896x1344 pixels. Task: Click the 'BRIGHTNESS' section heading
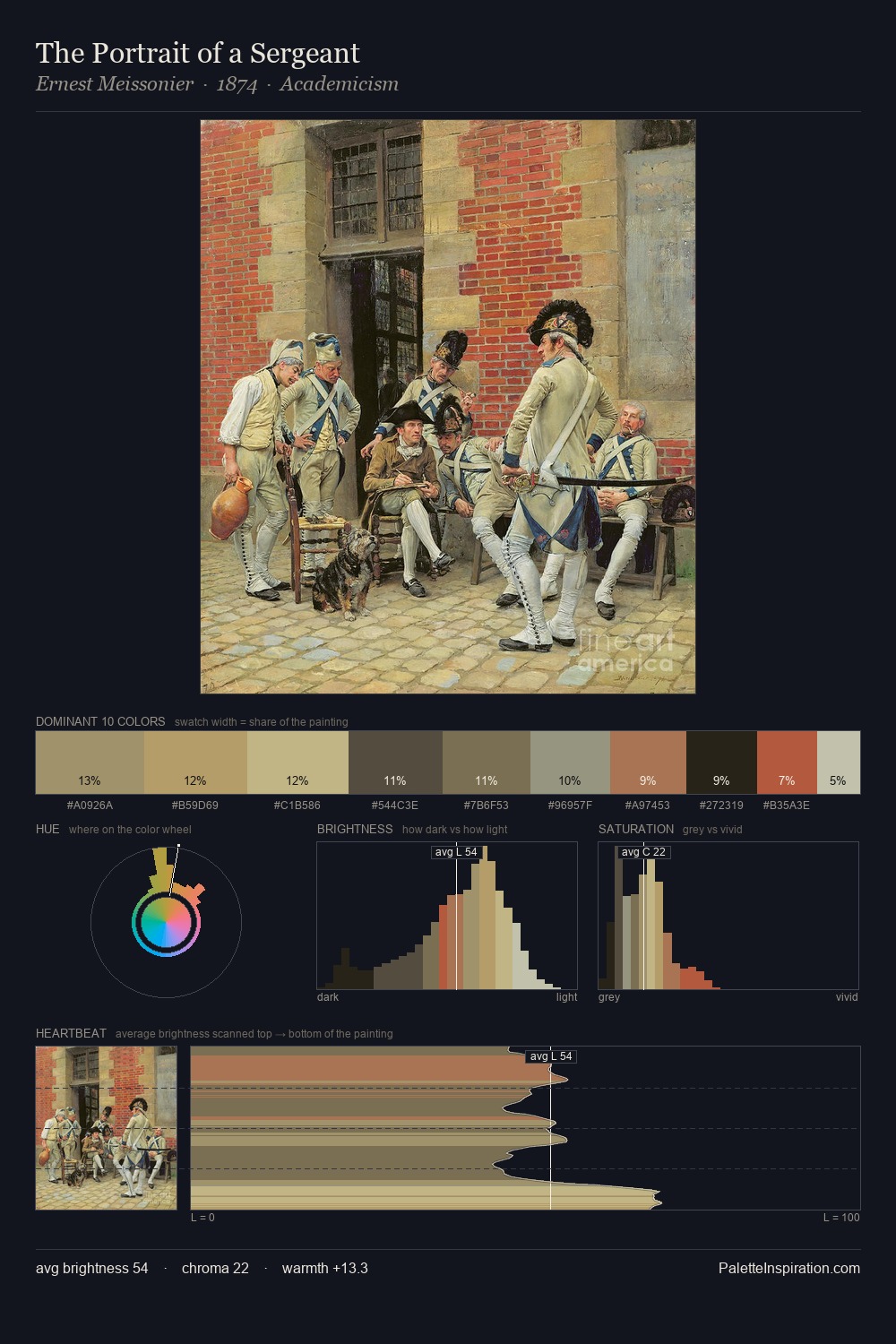click(x=355, y=829)
